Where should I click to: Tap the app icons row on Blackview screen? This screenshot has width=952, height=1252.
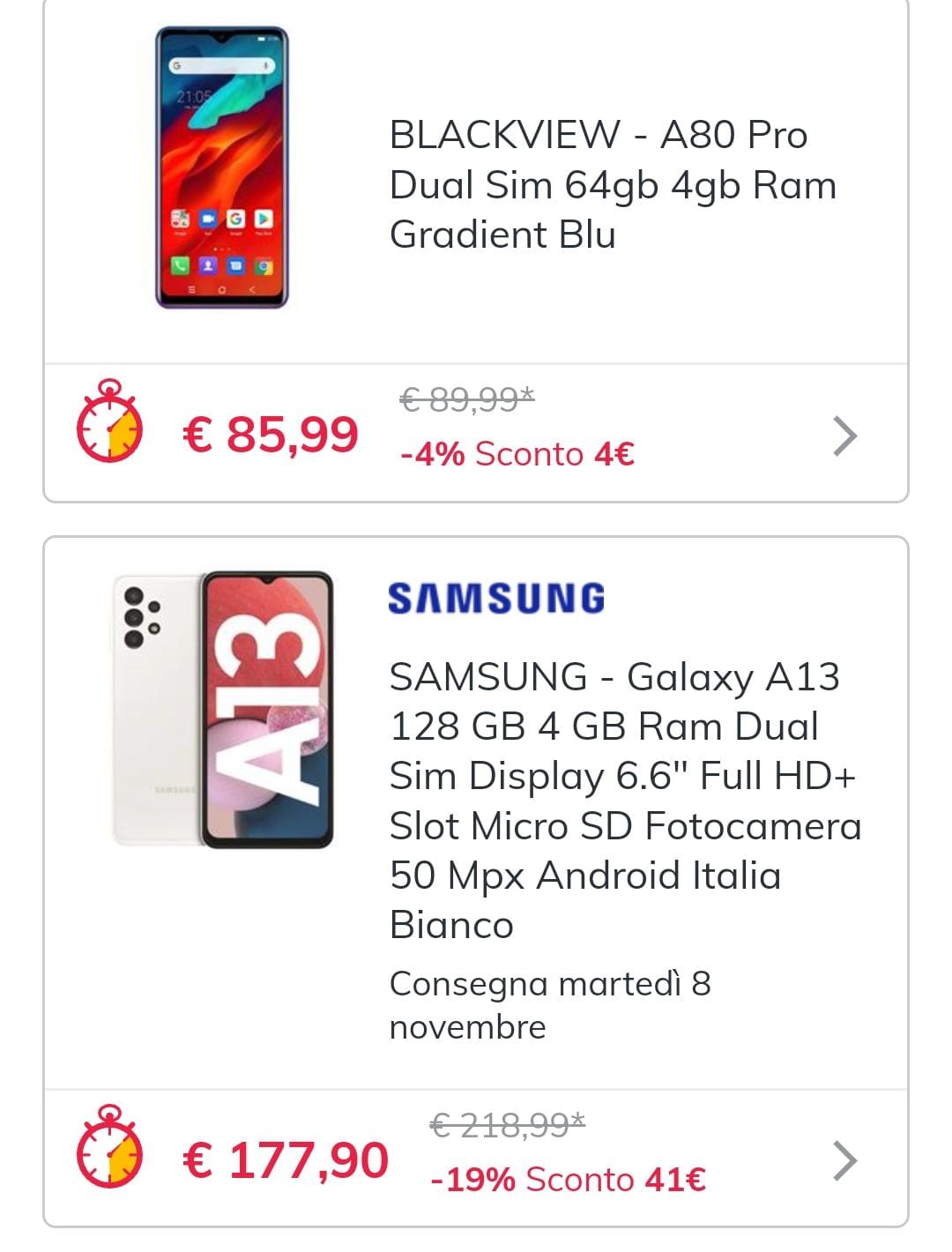click(222, 218)
